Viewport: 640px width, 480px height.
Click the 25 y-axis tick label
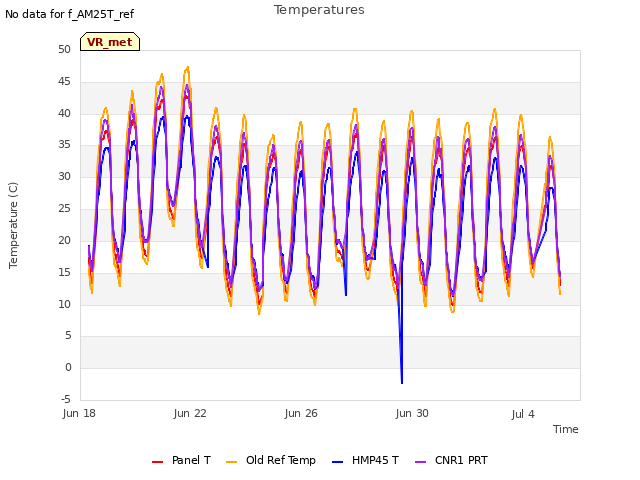pyautogui.click(x=64, y=209)
